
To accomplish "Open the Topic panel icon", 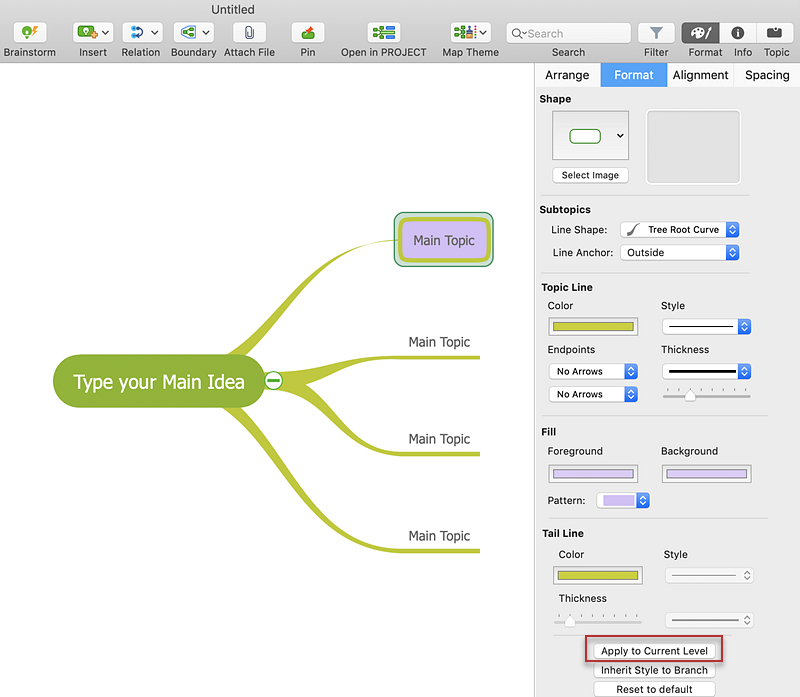I will pyautogui.click(x=774, y=33).
